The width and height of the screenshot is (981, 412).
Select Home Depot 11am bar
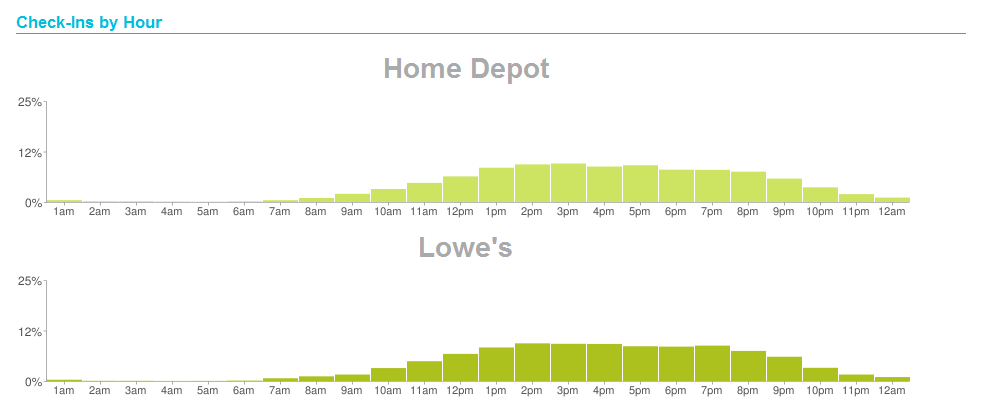[424, 193]
